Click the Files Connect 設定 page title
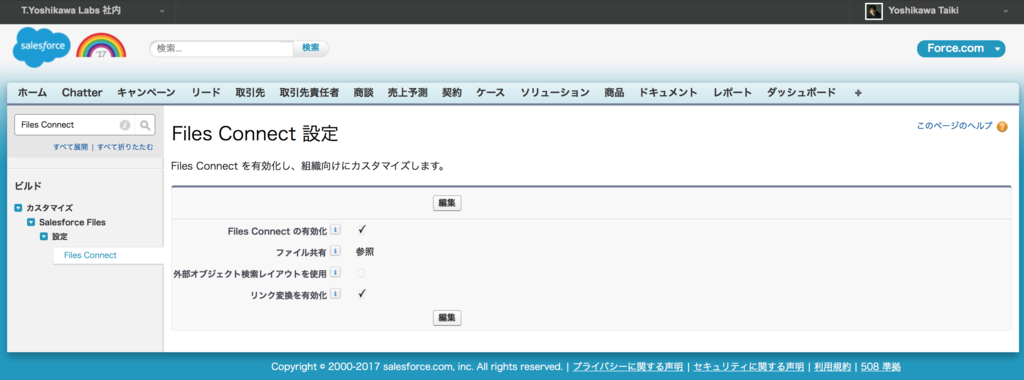Image resolution: width=1024 pixels, height=380 pixels. pos(255,134)
